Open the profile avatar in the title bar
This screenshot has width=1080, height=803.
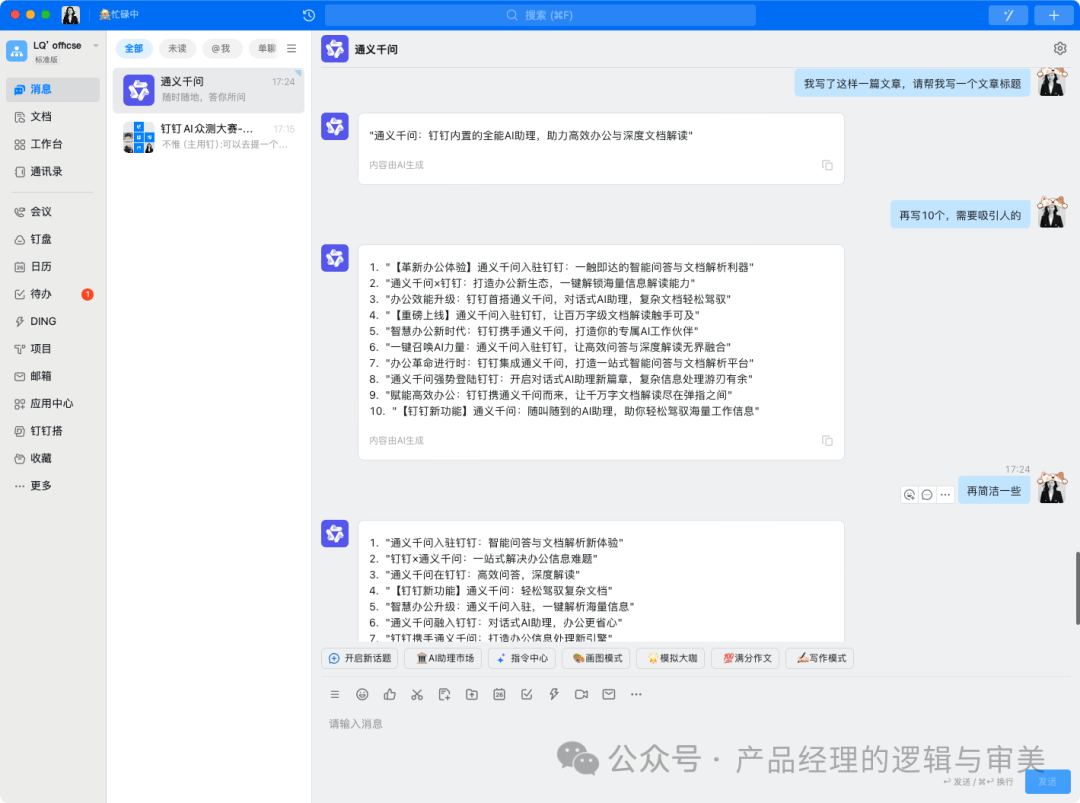tap(71, 14)
